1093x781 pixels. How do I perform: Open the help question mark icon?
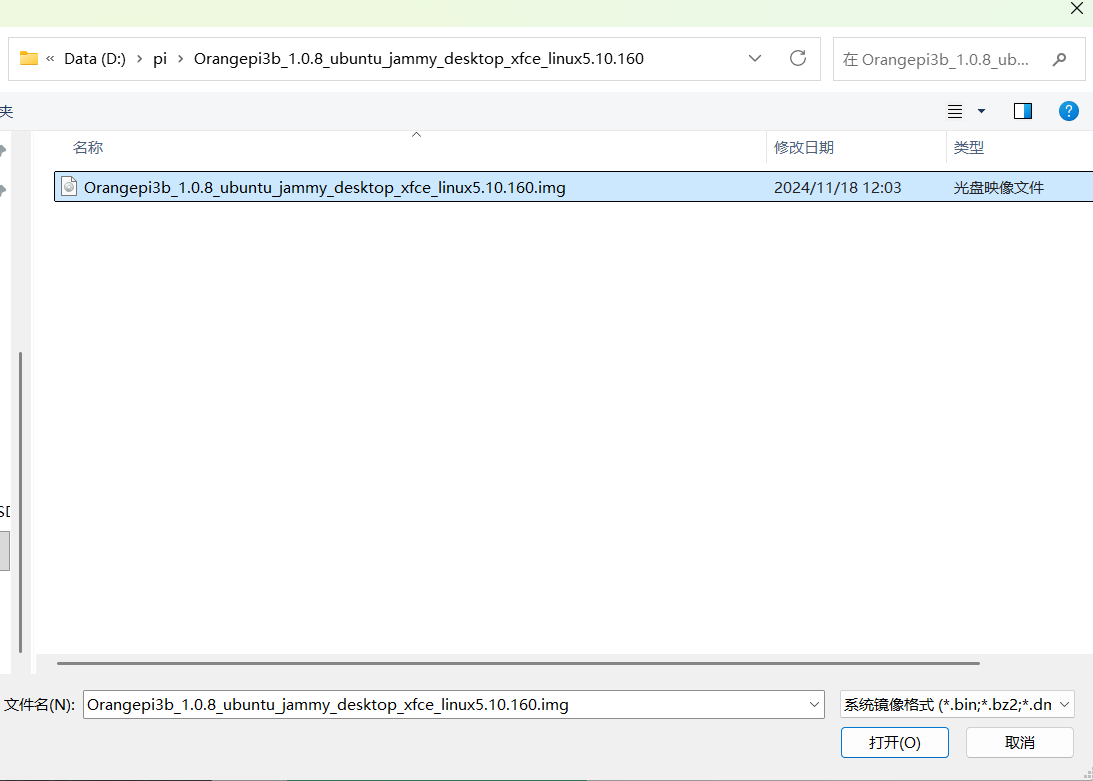pyautogui.click(x=1069, y=111)
